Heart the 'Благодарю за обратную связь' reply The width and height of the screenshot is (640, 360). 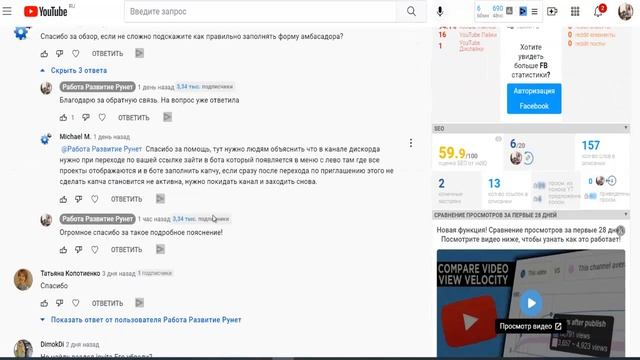tap(102, 118)
